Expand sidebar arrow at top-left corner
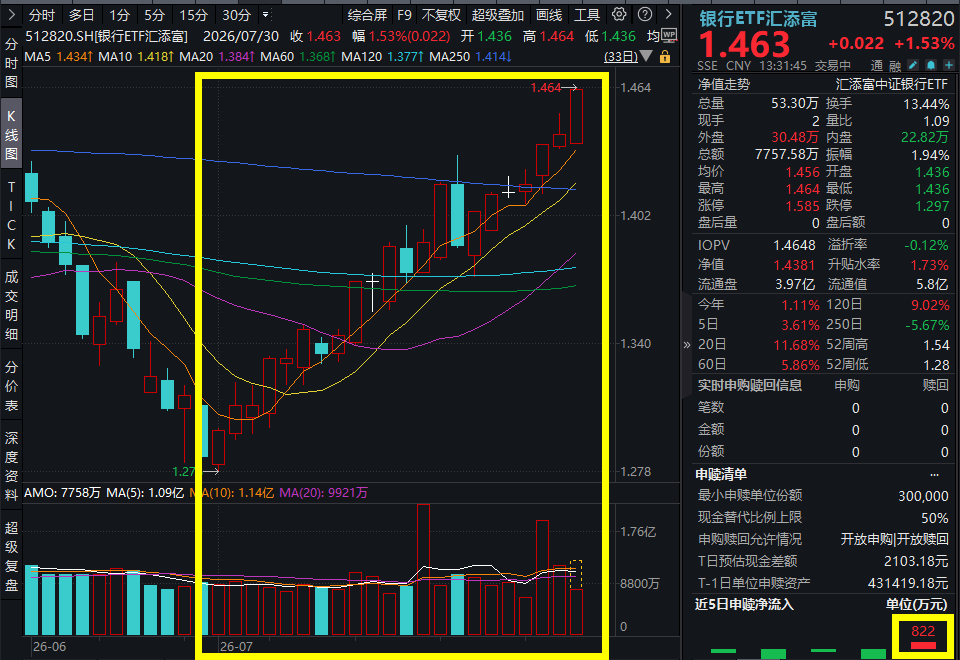The width and height of the screenshot is (960, 660). [x=11, y=15]
